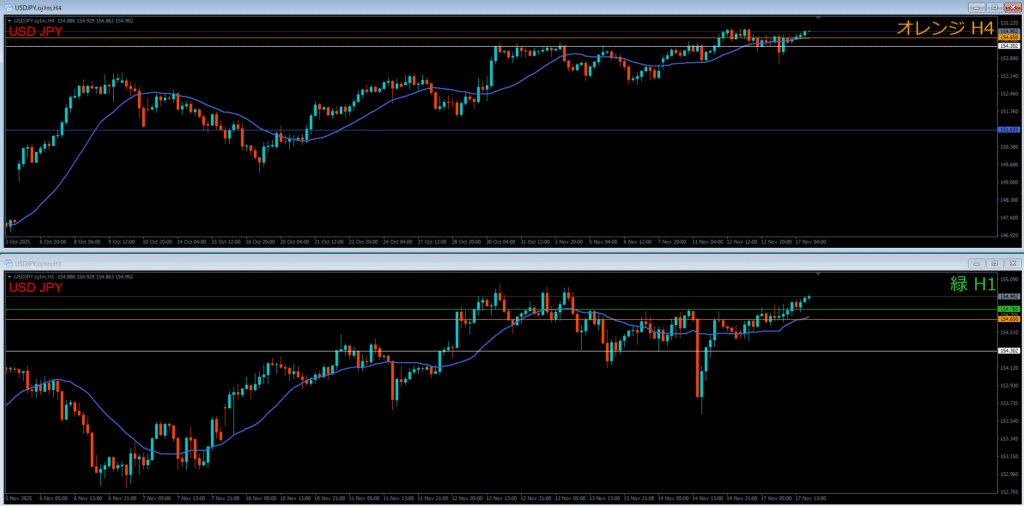Click the chart icon in the H1 window title bar
Viewport: 1024px width, 506px height.
coord(9,264)
